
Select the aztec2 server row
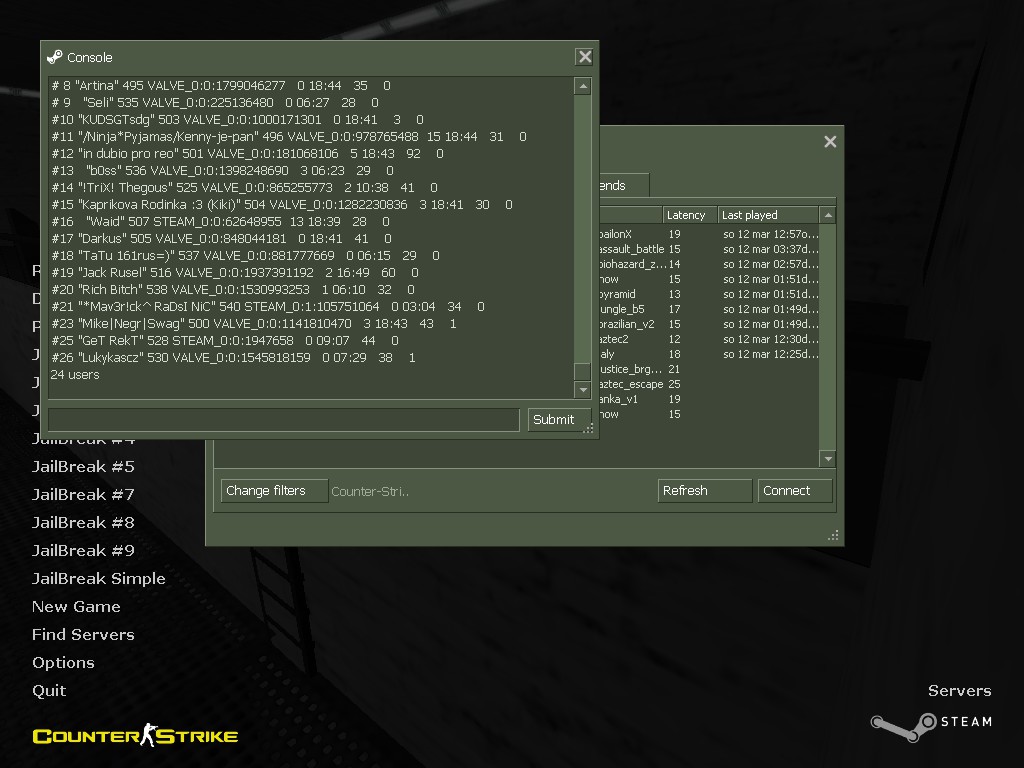click(709, 339)
